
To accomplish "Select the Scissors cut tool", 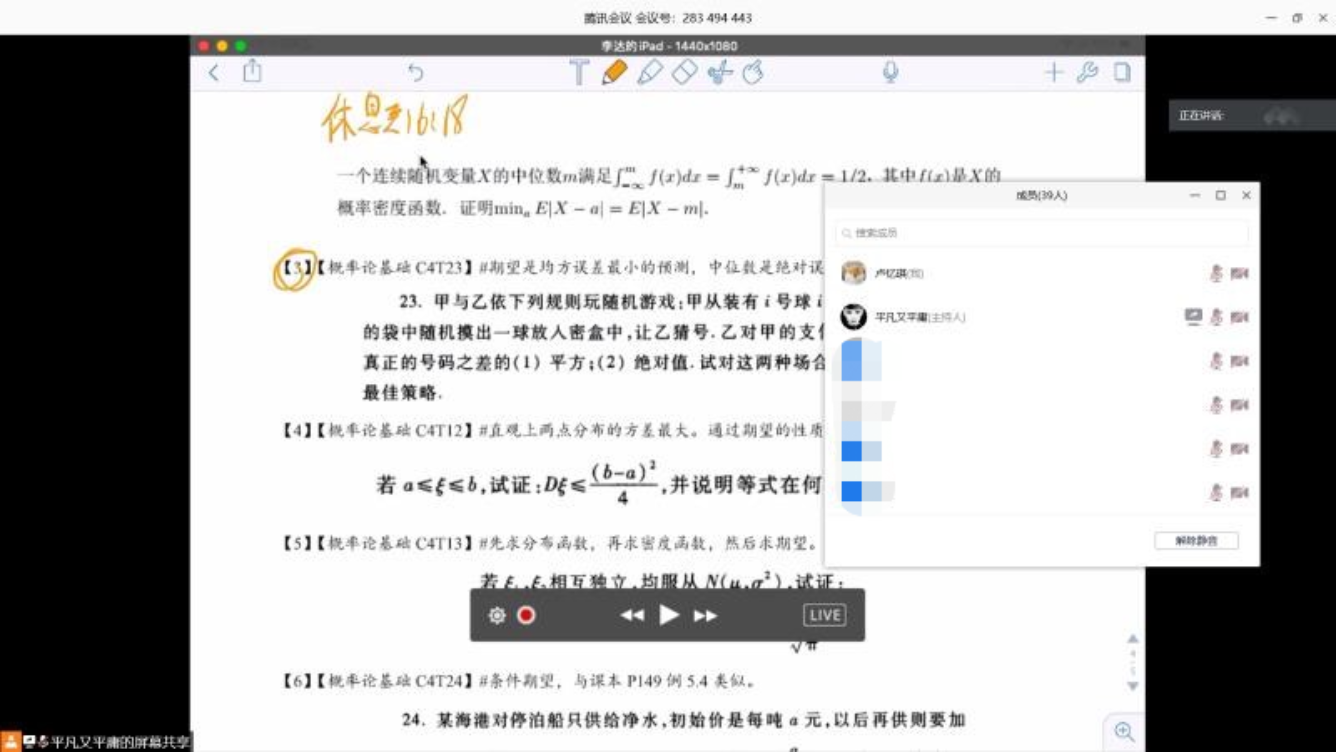I will click(x=719, y=72).
